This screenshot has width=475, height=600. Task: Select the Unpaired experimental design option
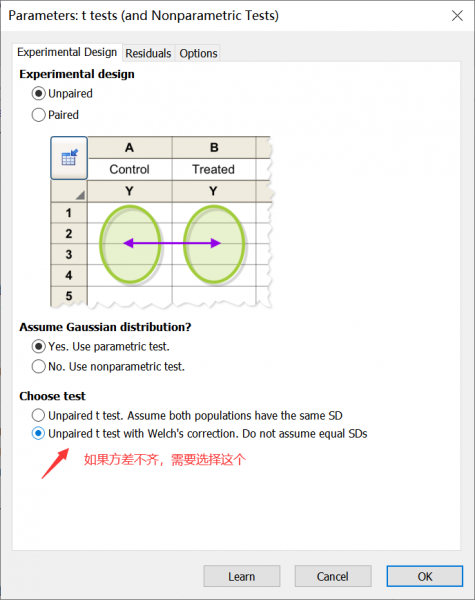(x=62, y=93)
